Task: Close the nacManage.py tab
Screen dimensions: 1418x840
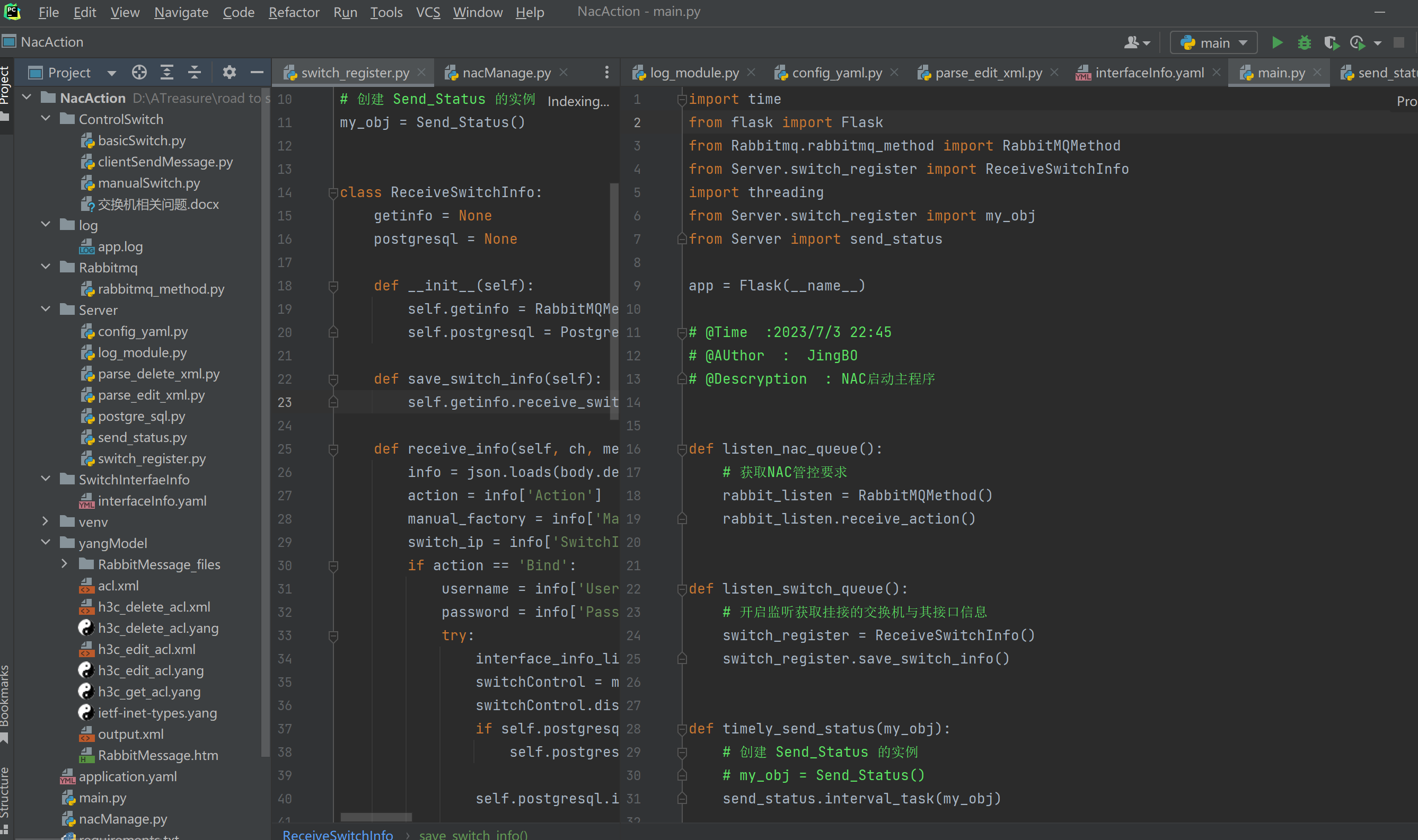Action: tap(563, 73)
